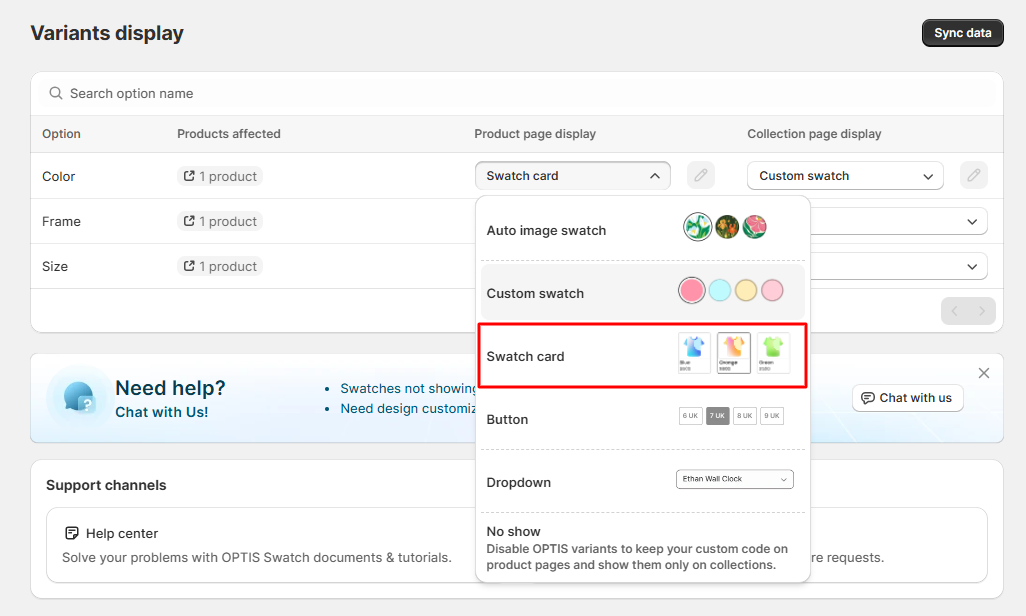The width and height of the screenshot is (1026, 616).
Task: Select the Frame option name
Action: pos(62,221)
